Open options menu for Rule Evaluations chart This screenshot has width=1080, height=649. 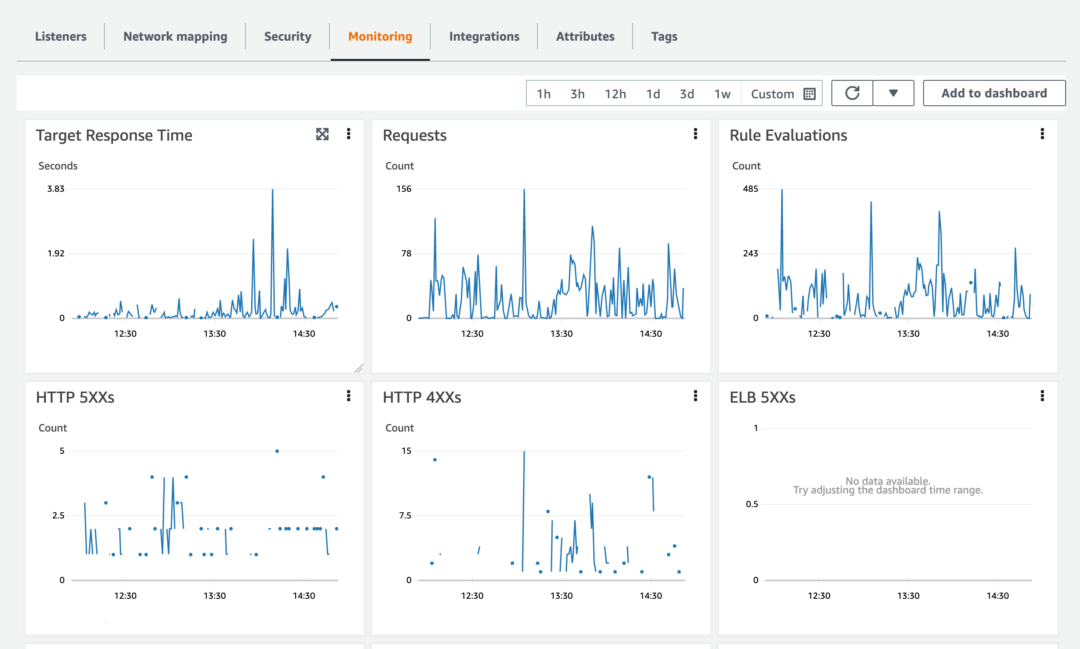coord(1042,133)
